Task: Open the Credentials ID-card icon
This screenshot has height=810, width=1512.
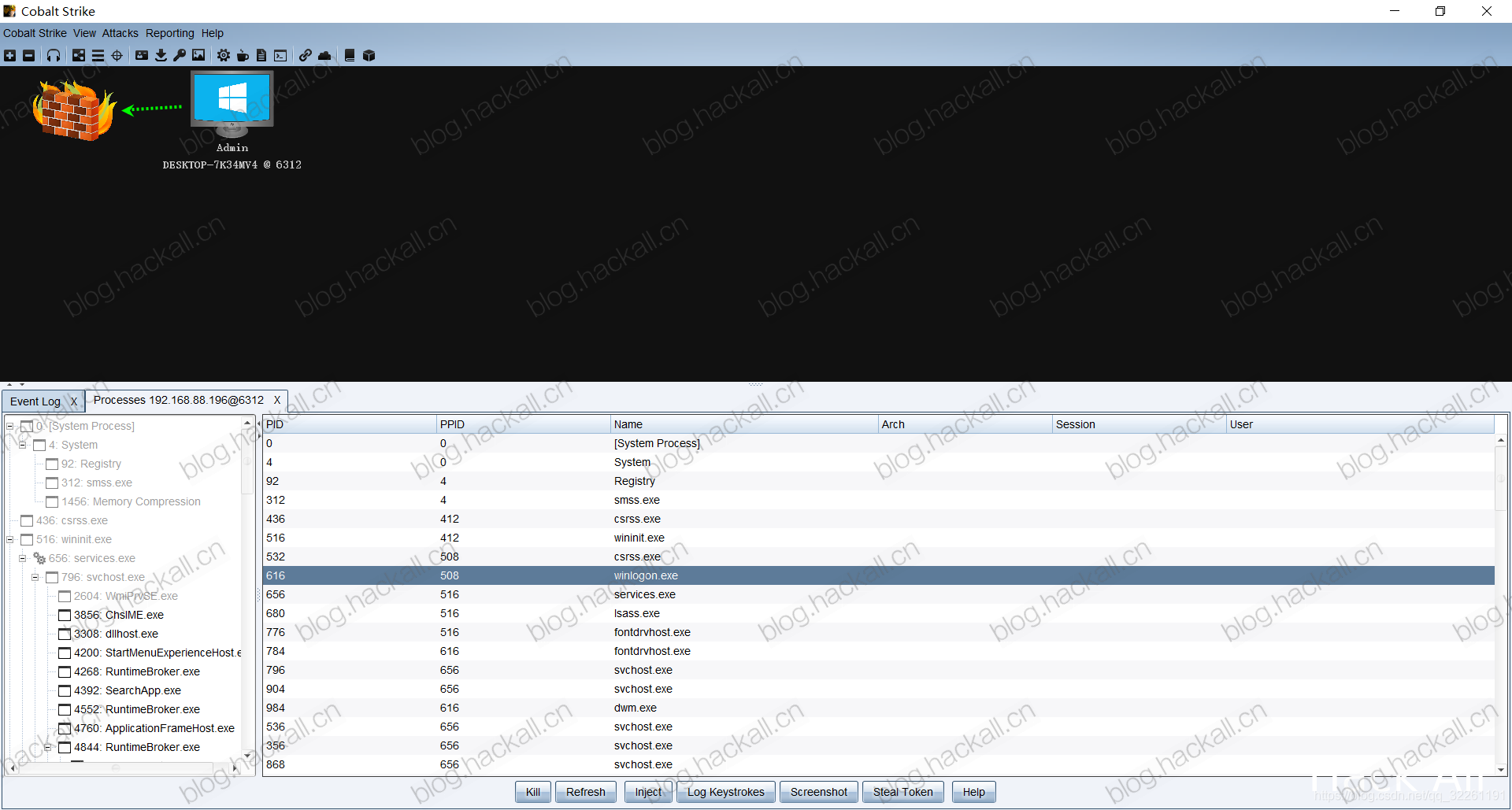Action: tap(142, 55)
